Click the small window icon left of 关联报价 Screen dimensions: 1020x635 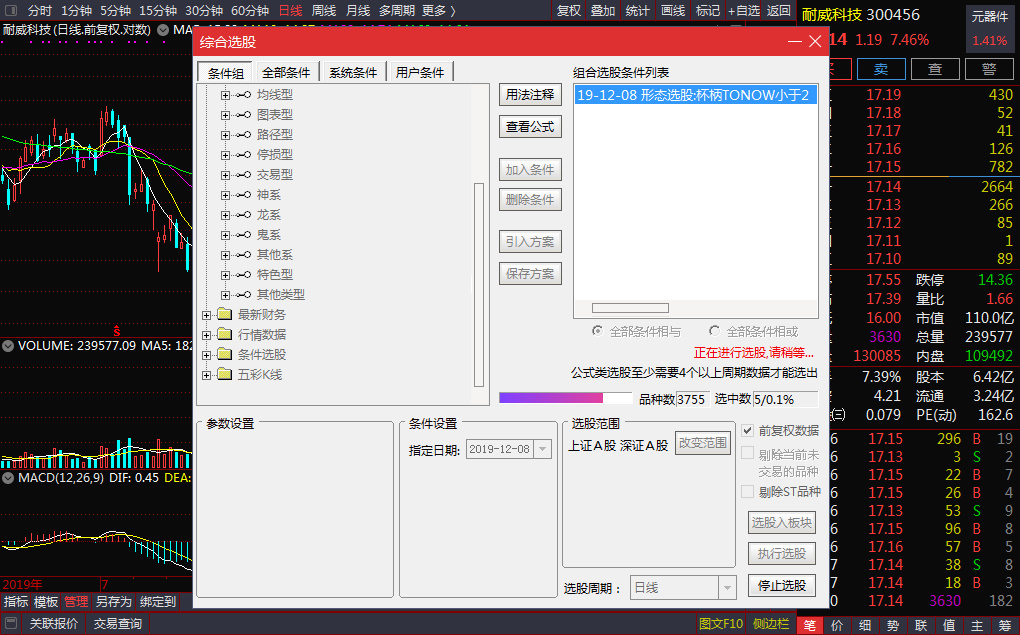click(x=11, y=624)
